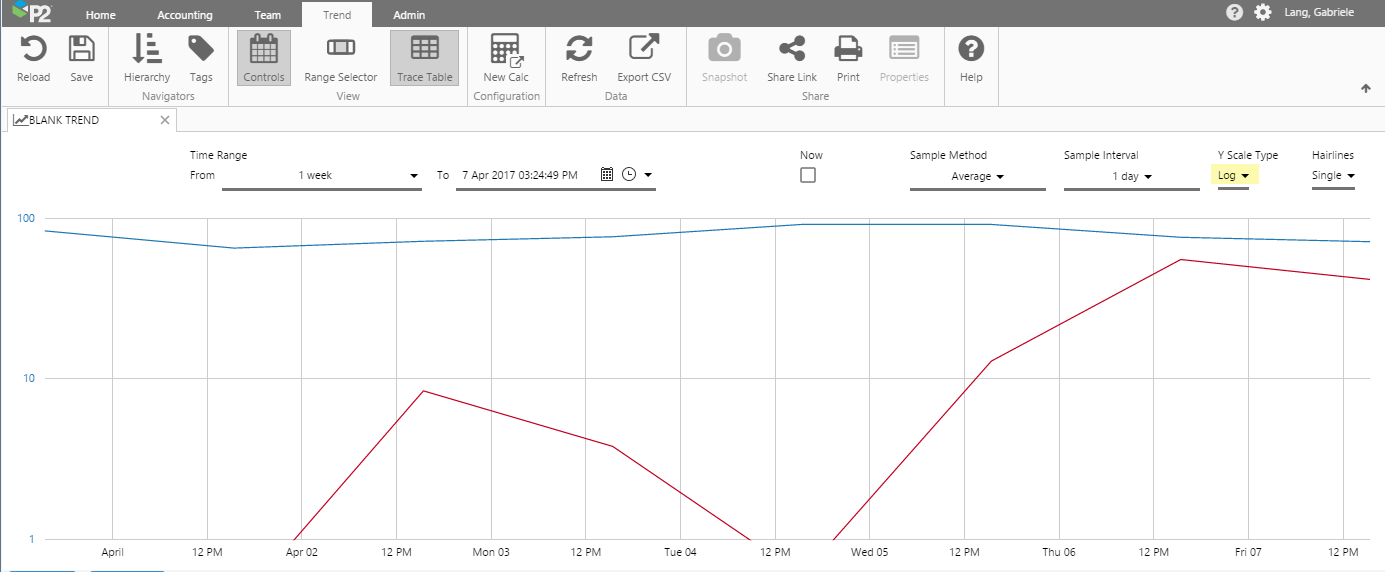Open the Sample Interval dropdown

point(1131,177)
